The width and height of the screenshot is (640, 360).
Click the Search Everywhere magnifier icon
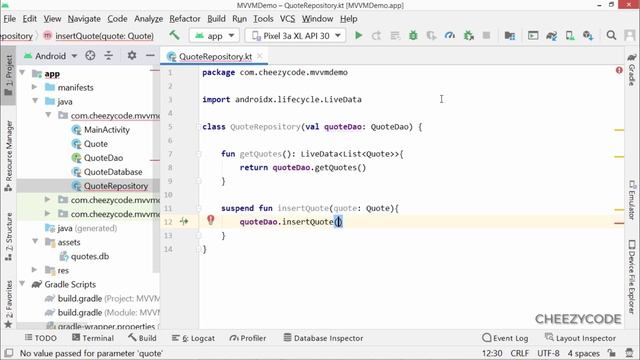click(611, 36)
